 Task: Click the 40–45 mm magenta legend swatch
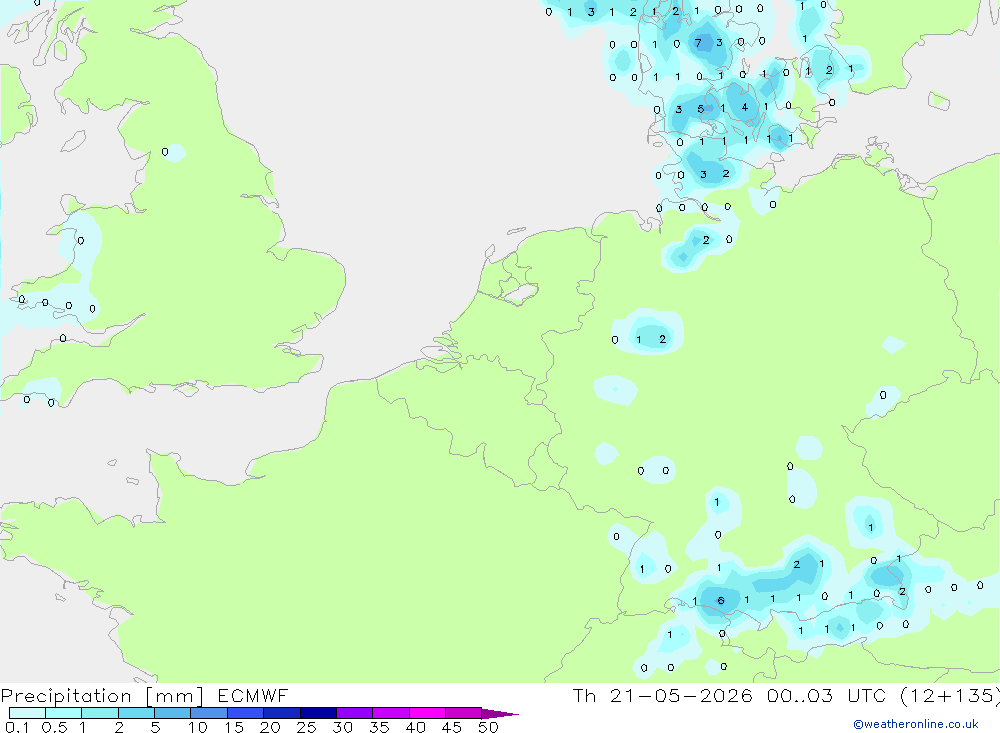(x=427, y=713)
